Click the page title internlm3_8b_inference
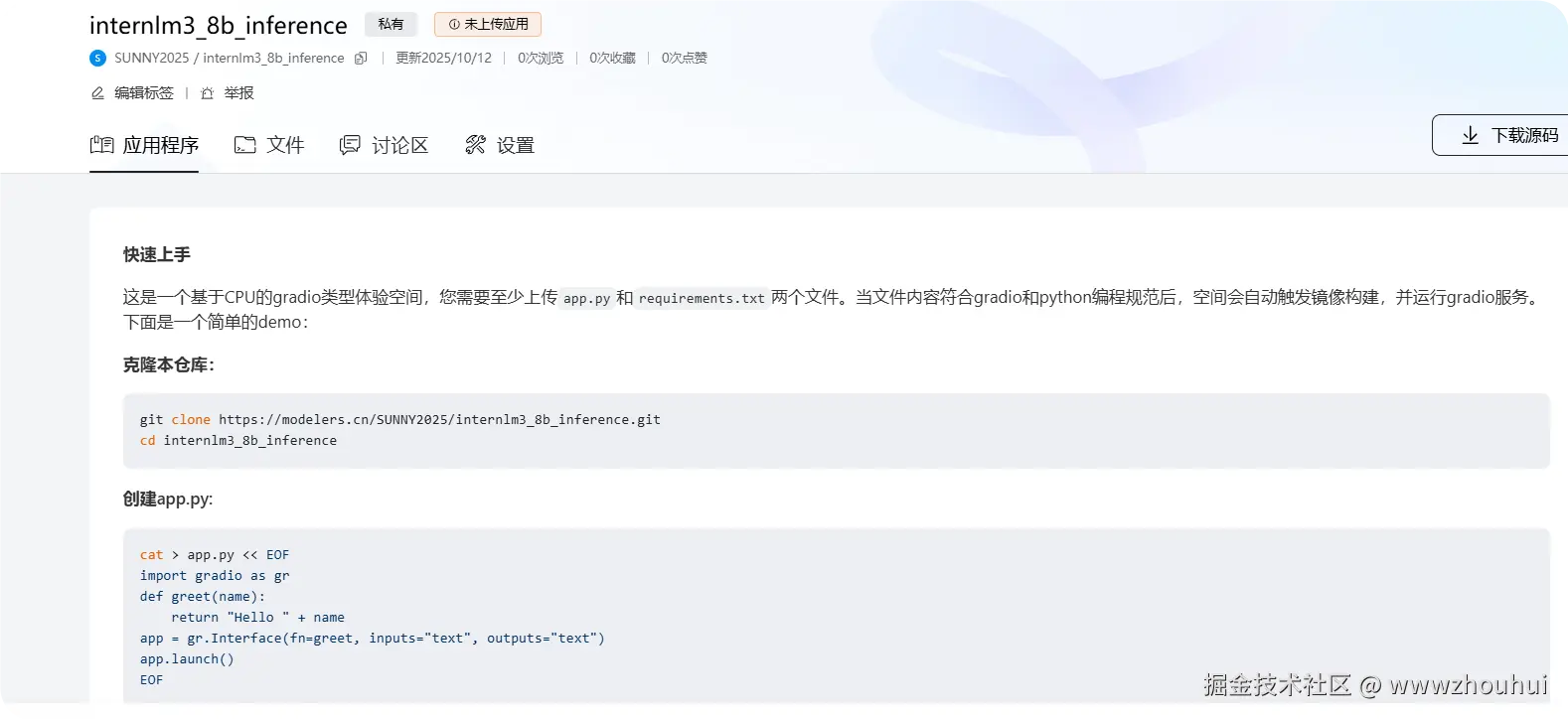The width and height of the screenshot is (1568, 719). click(x=219, y=25)
